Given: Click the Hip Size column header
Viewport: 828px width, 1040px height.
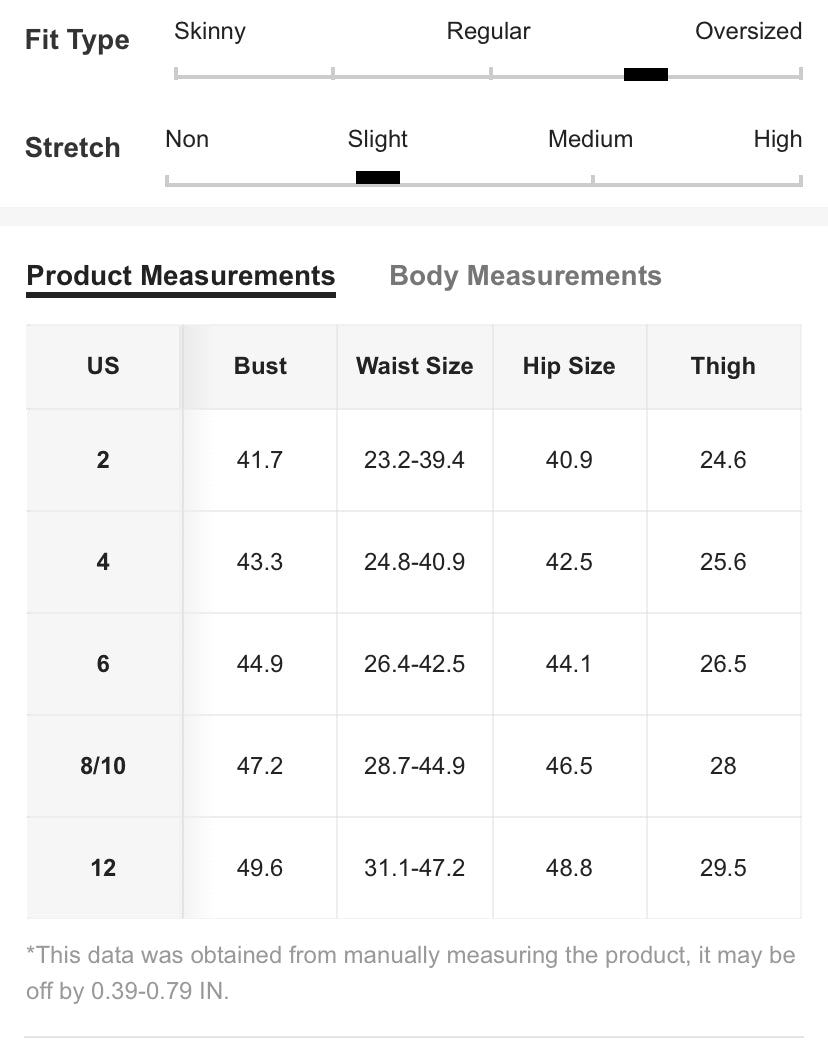Looking at the screenshot, I should (x=569, y=366).
